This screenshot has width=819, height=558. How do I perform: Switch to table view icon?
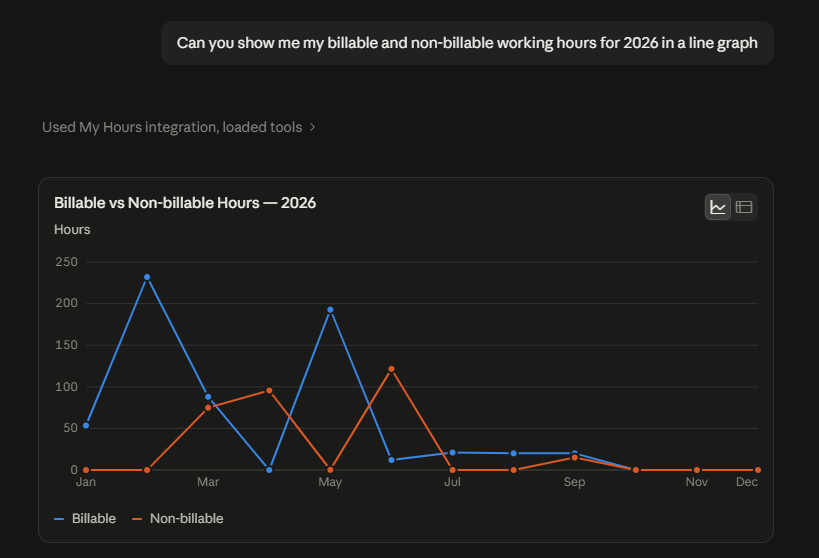744,207
